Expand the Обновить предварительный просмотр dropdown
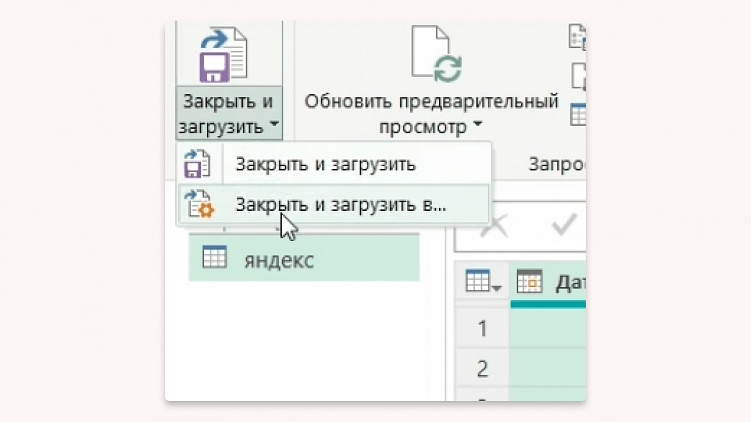751x422 pixels. point(478,125)
